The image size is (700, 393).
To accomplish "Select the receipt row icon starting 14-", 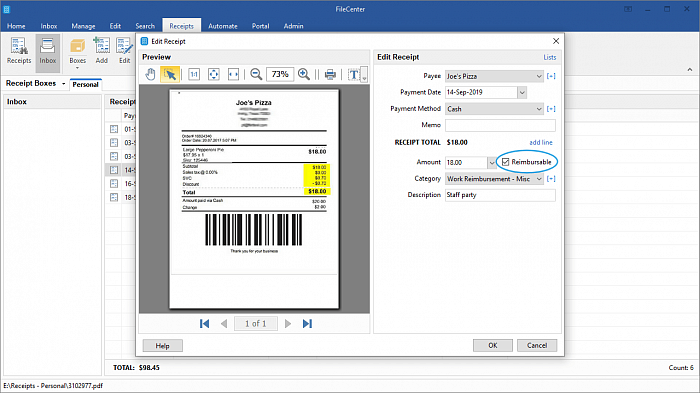I will tap(114, 170).
